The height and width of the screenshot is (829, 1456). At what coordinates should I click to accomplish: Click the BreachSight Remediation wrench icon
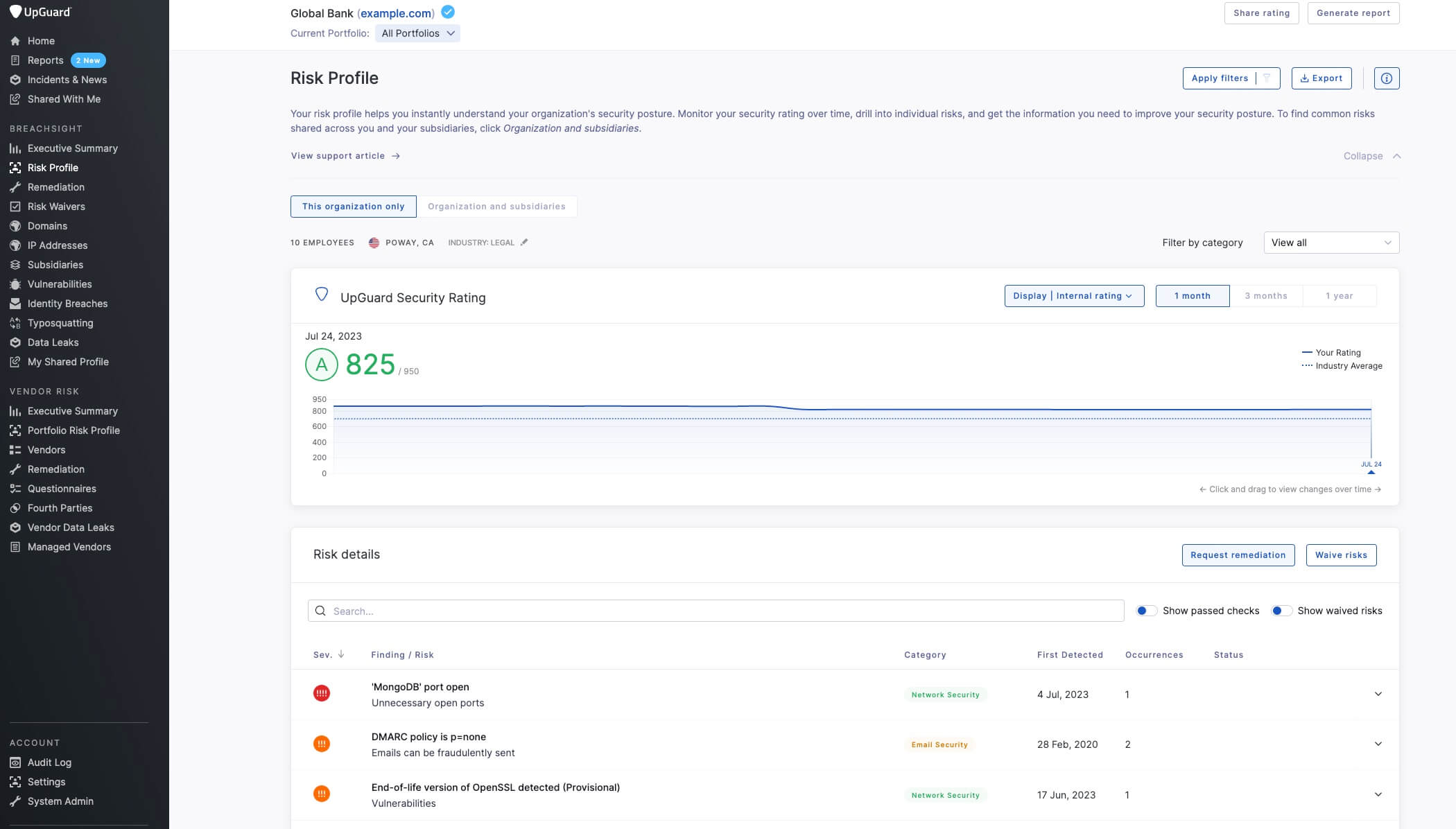click(15, 187)
